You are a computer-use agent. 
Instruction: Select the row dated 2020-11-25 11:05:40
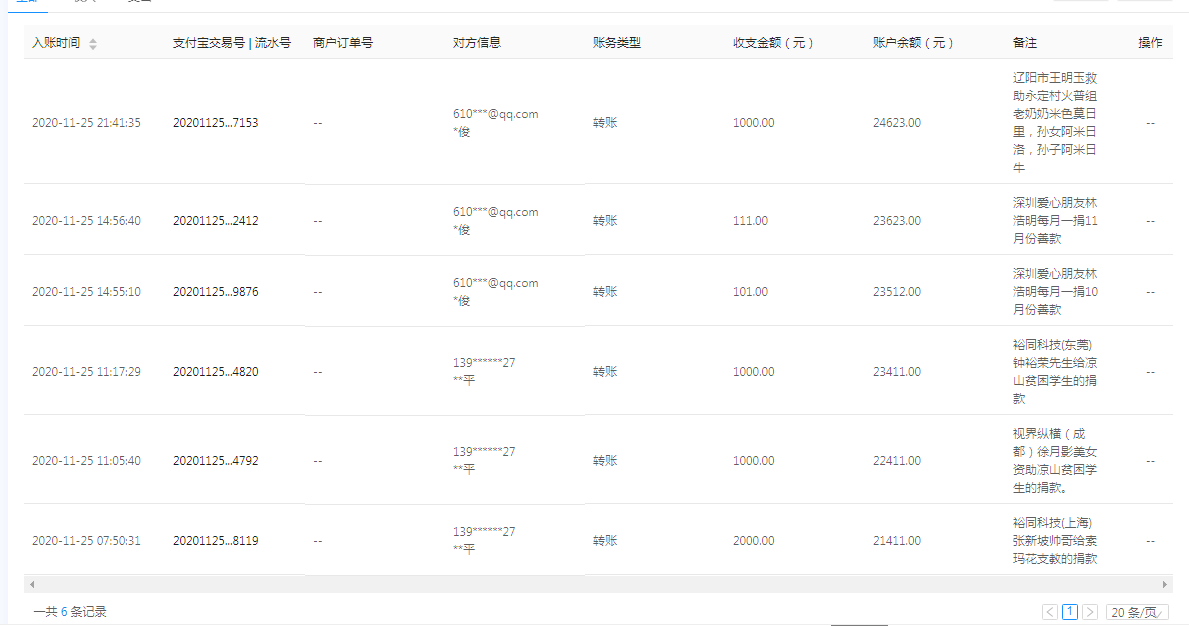[86, 461]
